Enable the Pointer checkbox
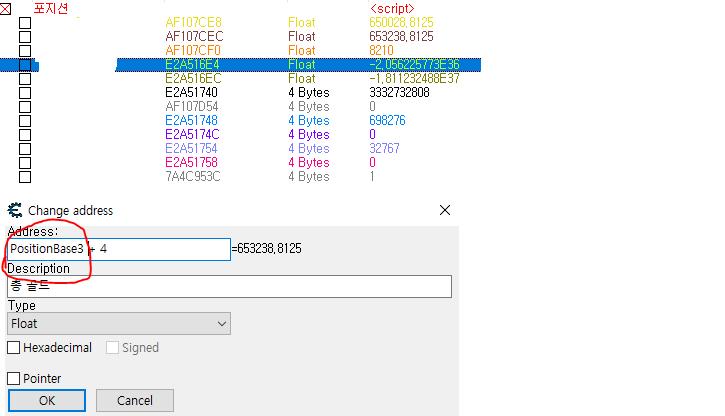This screenshot has height=416, width=725. (14, 379)
